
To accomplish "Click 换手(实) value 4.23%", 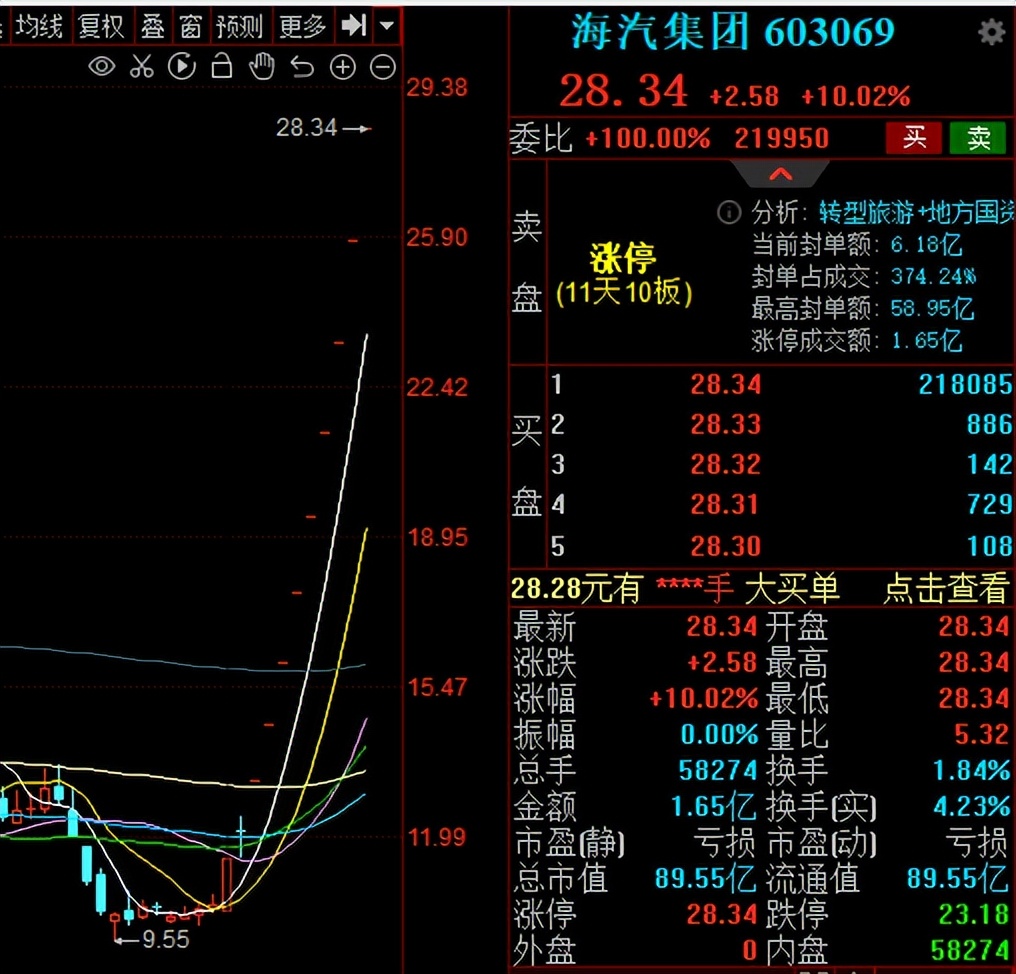I will click(x=971, y=807).
